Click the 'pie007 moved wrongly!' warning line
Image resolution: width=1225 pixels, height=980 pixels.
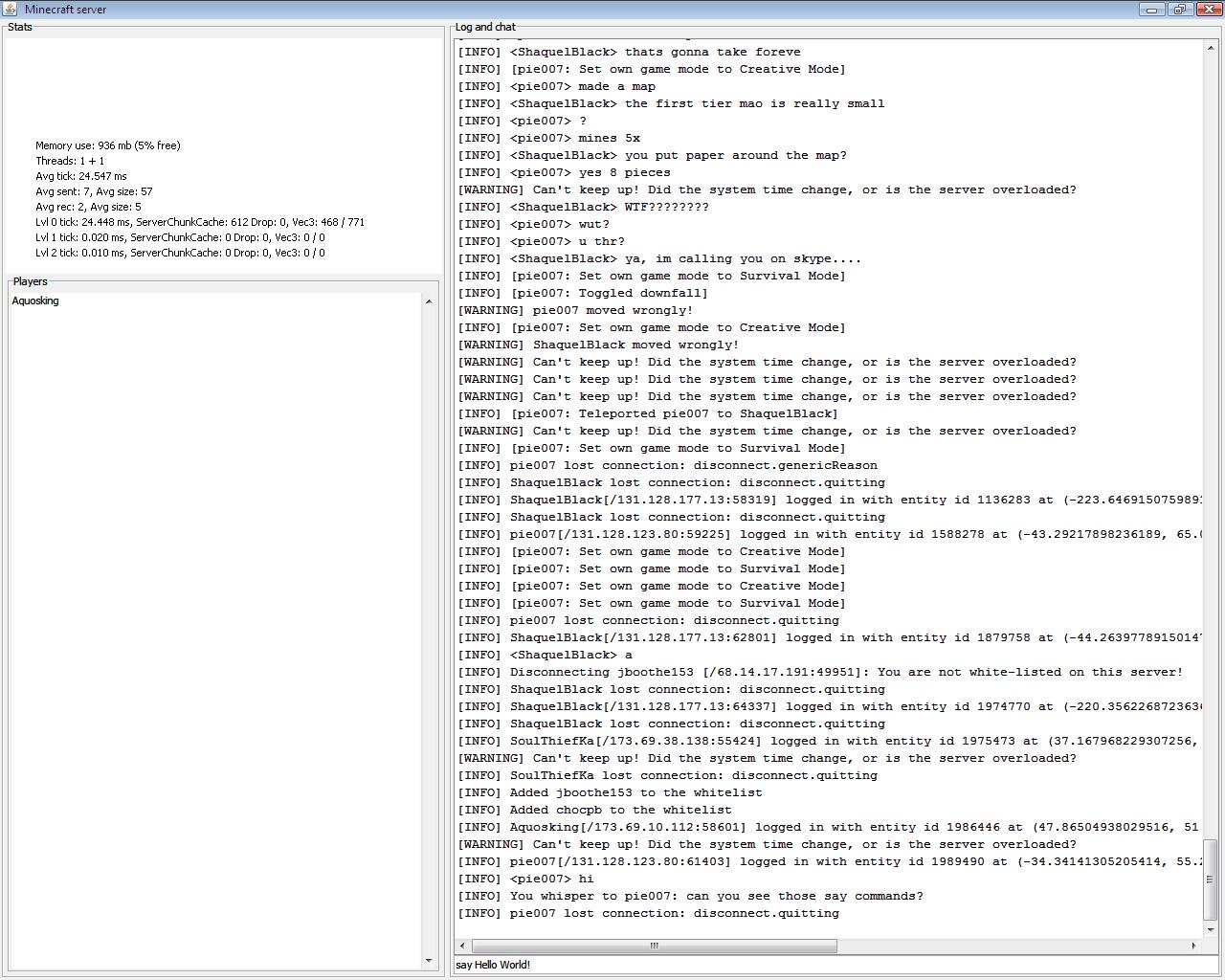tap(576, 310)
